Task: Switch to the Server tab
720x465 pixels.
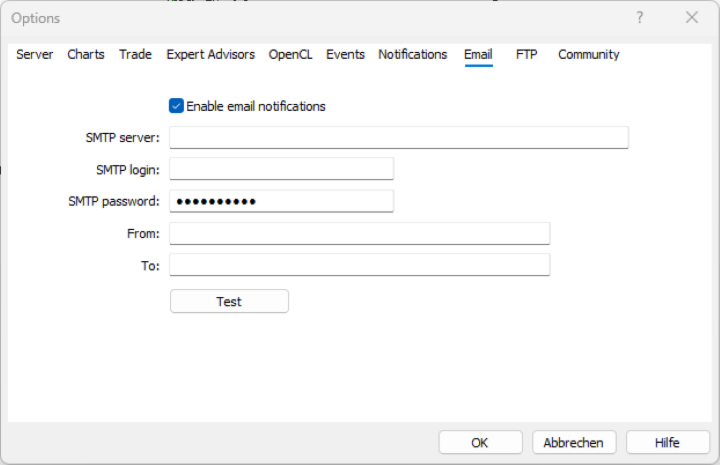Action: 35,55
